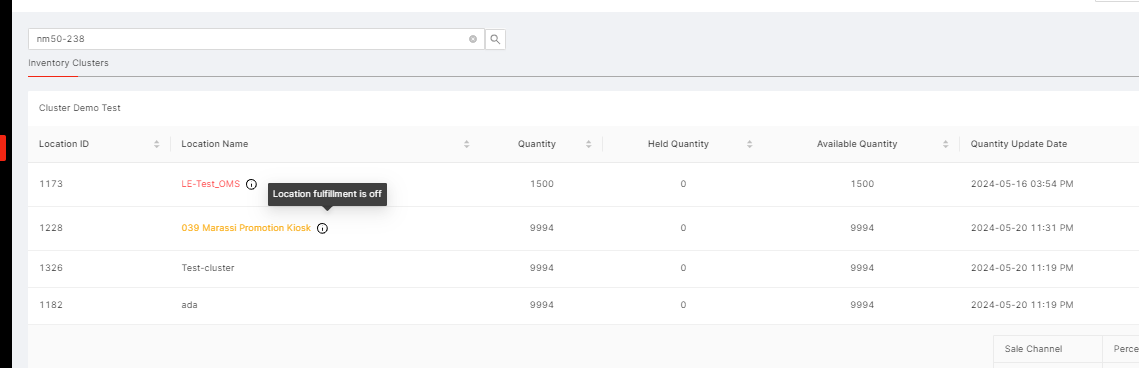Click info icon beside 039 Marassi Promotion Kiosk
The width and height of the screenshot is (1139, 368).
point(323,228)
